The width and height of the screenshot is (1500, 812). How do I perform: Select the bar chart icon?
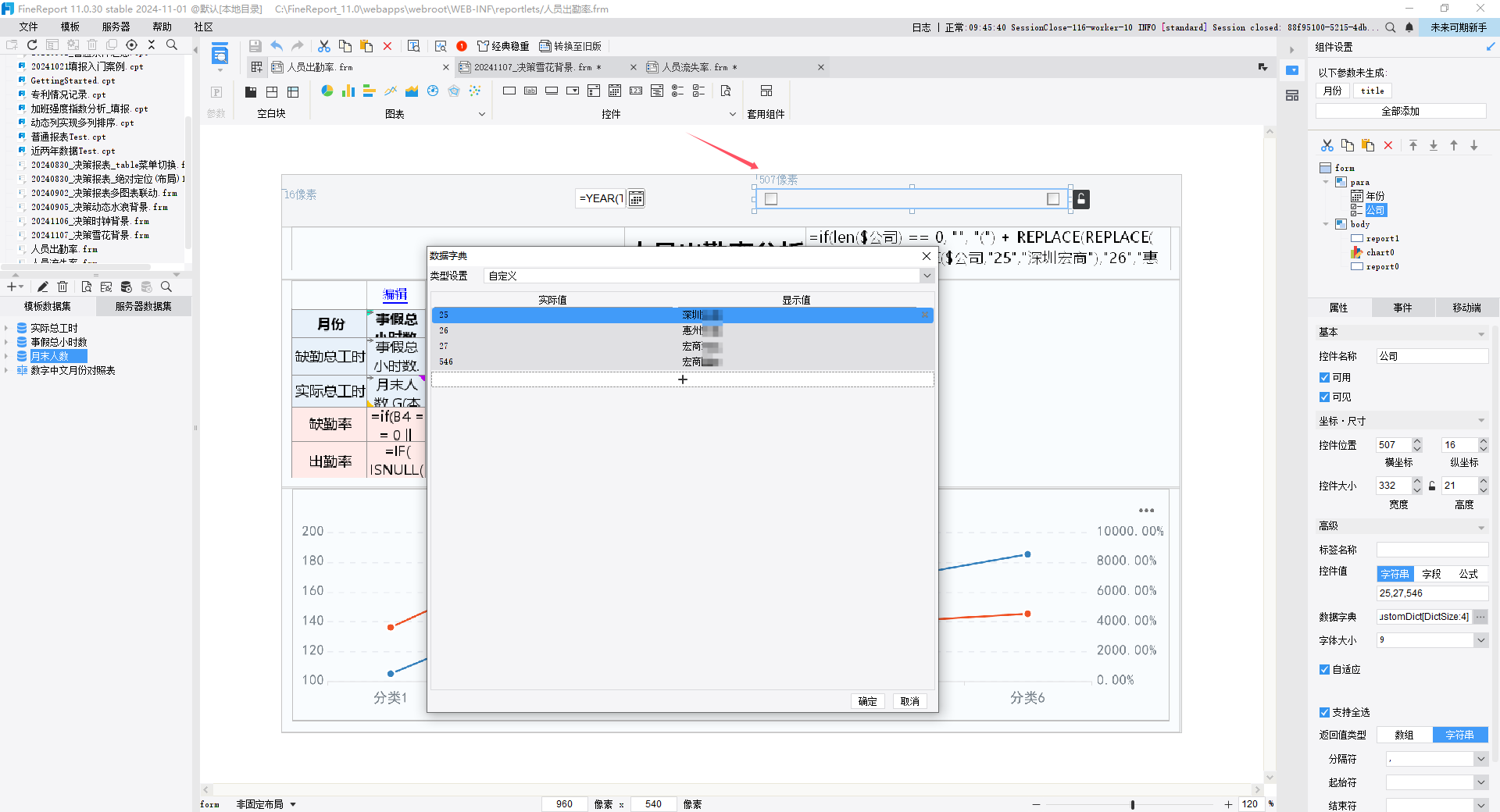coord(348,91)
